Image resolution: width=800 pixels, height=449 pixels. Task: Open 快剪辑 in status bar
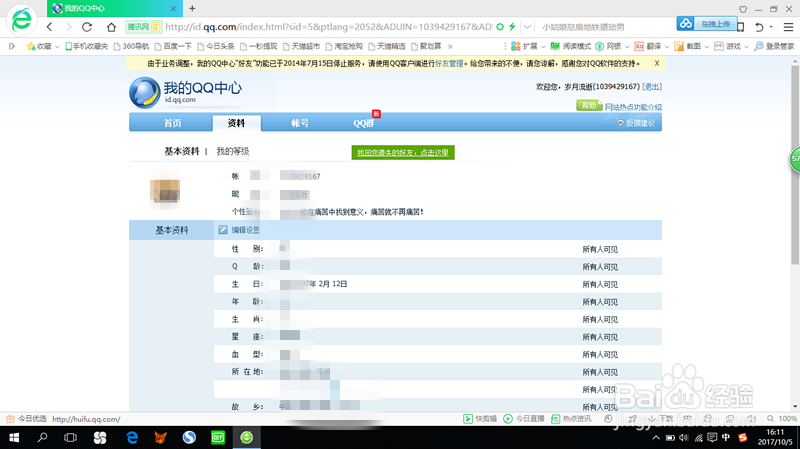click(x=480, y=419)
